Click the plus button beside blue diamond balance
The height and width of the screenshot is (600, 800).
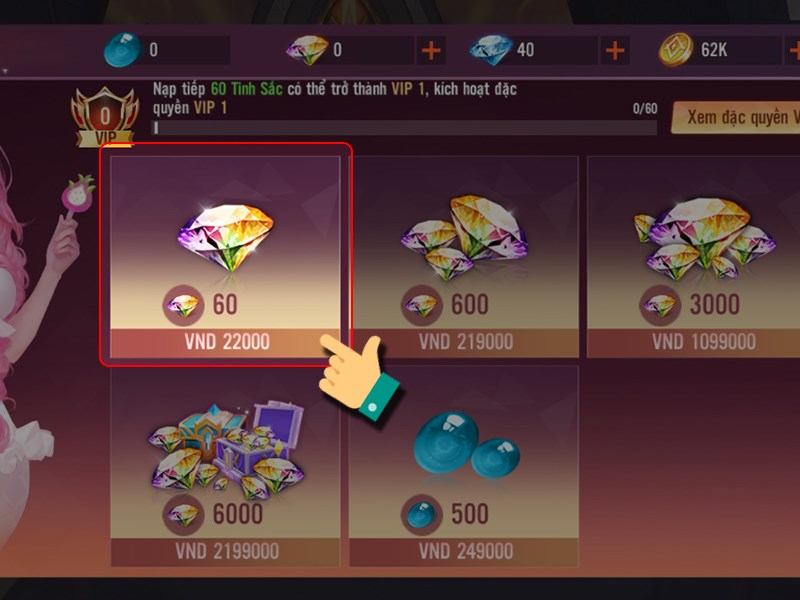tap(615, 50)
